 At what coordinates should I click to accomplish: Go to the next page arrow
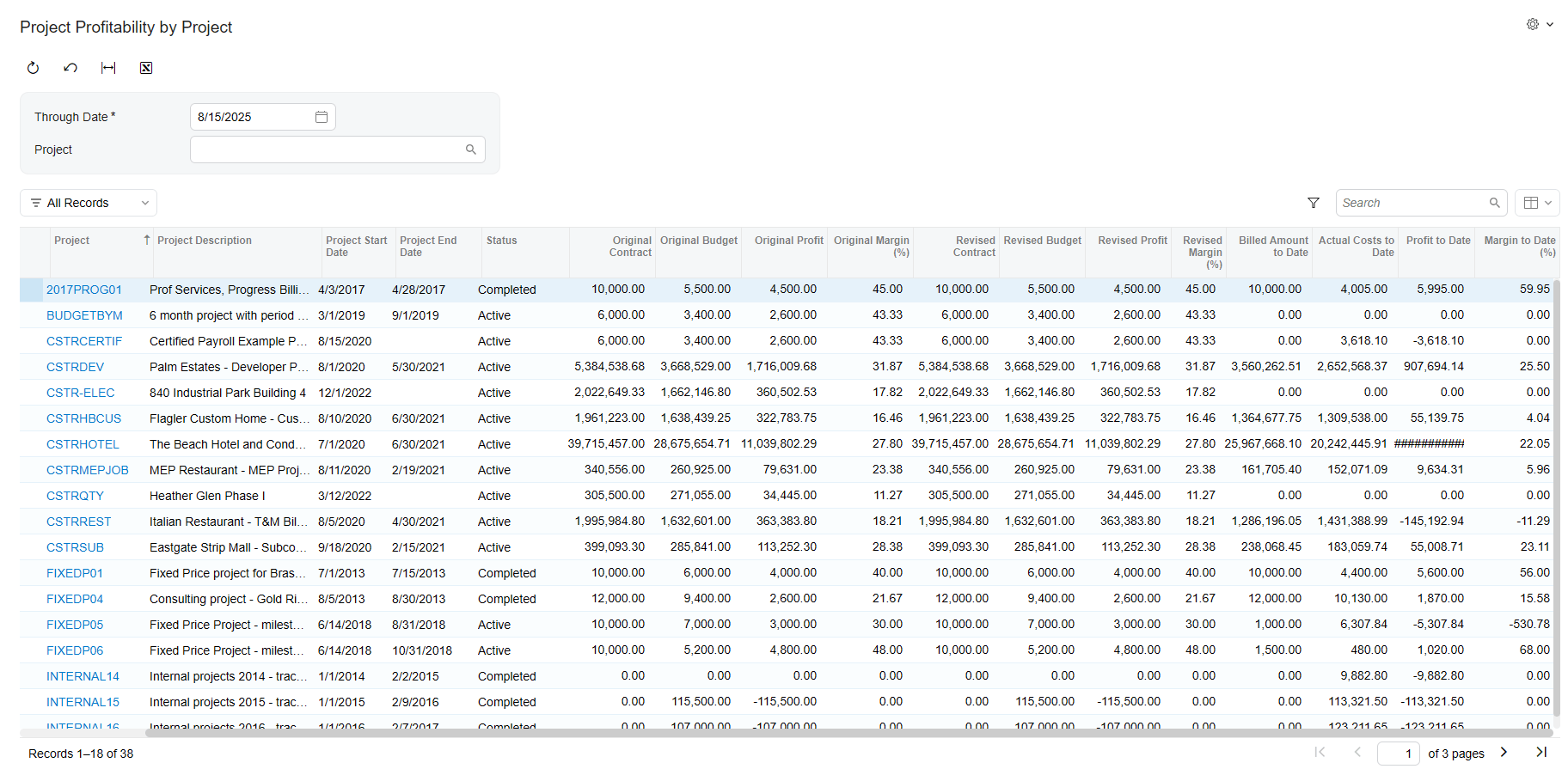[1504, 753]
